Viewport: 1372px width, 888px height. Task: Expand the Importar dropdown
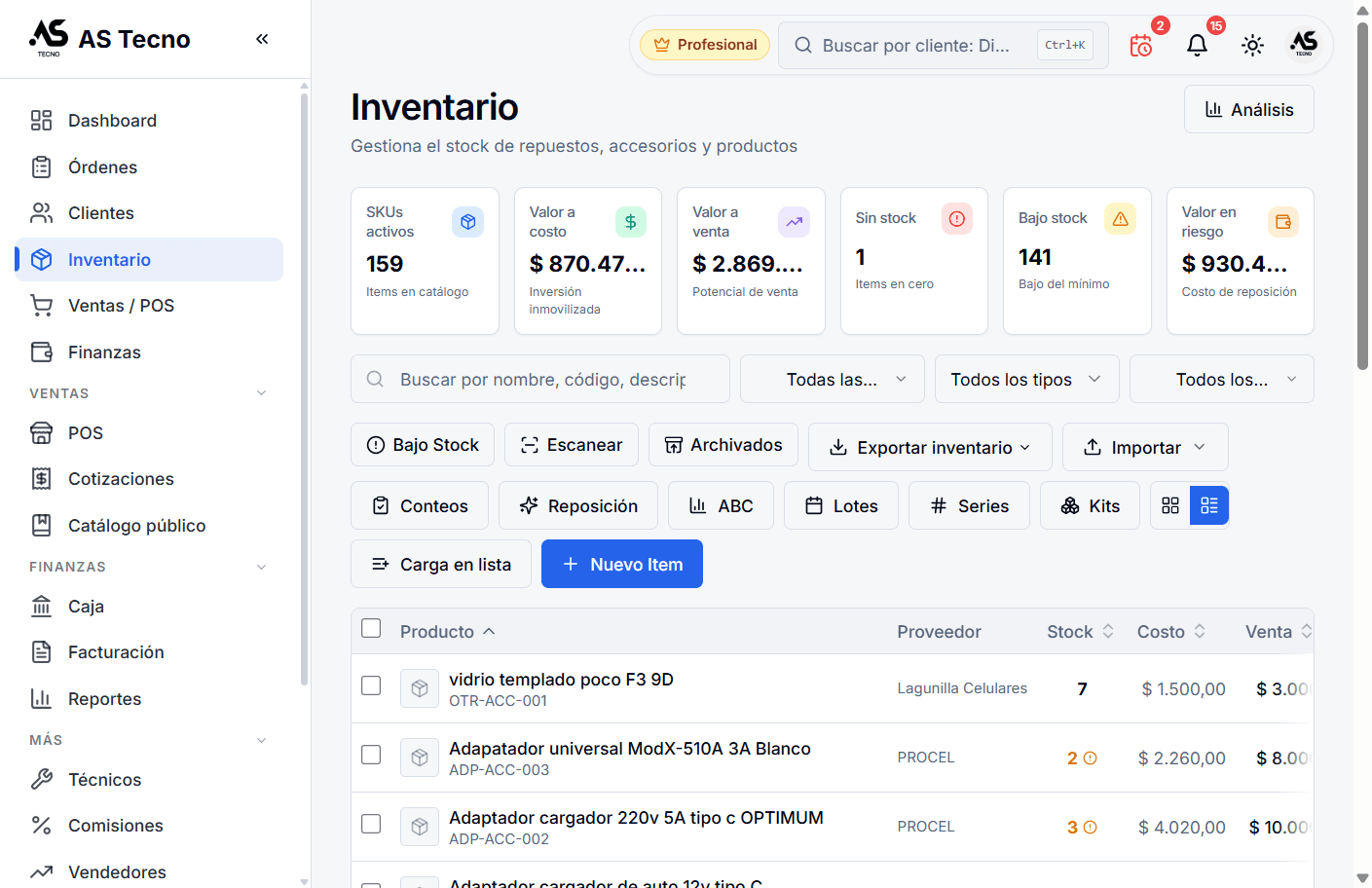[1145, 447]
